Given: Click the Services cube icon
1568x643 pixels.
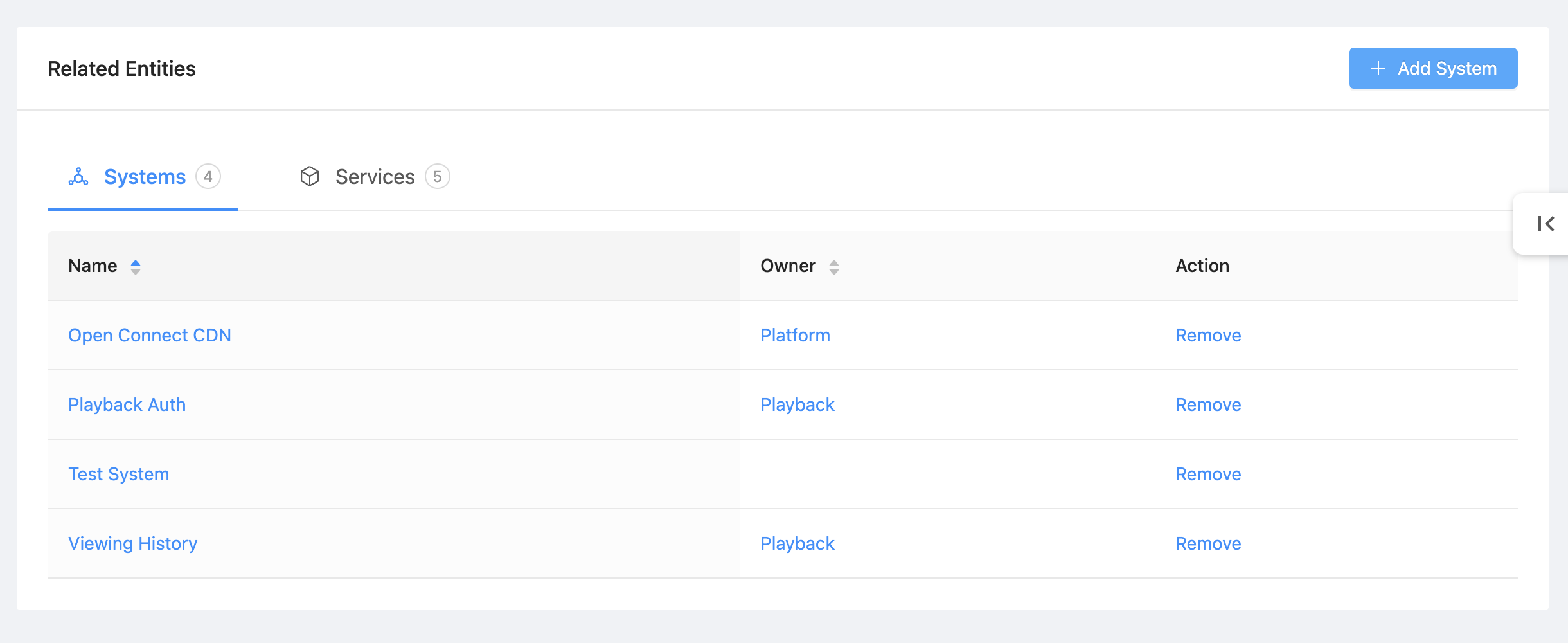Looking at the screenshot, I should [x=310, y=176].
